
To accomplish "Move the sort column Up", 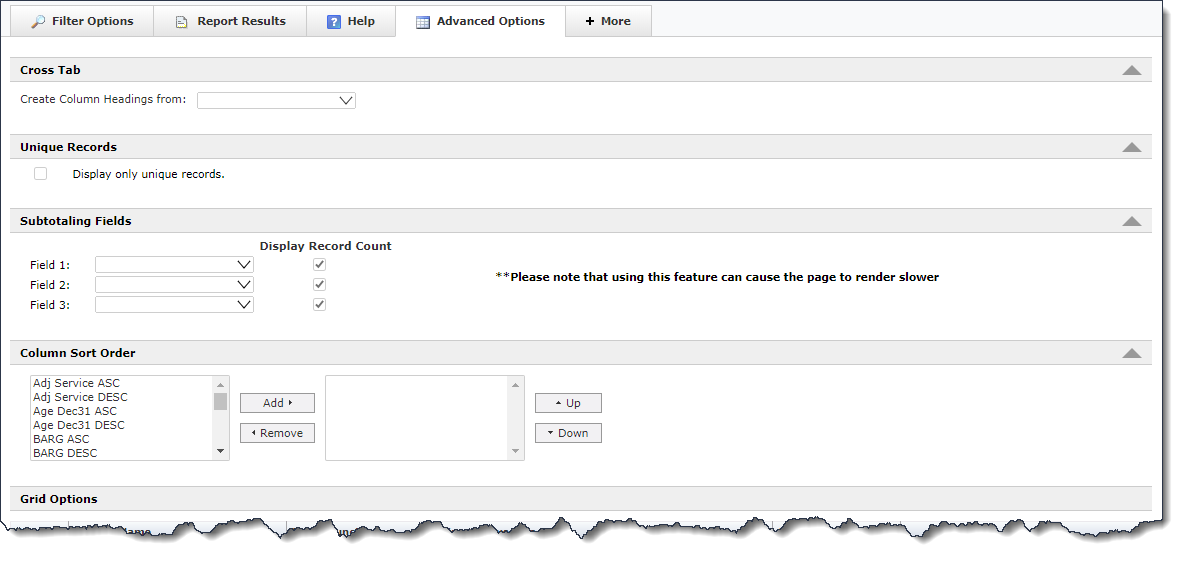I will 567,403.
